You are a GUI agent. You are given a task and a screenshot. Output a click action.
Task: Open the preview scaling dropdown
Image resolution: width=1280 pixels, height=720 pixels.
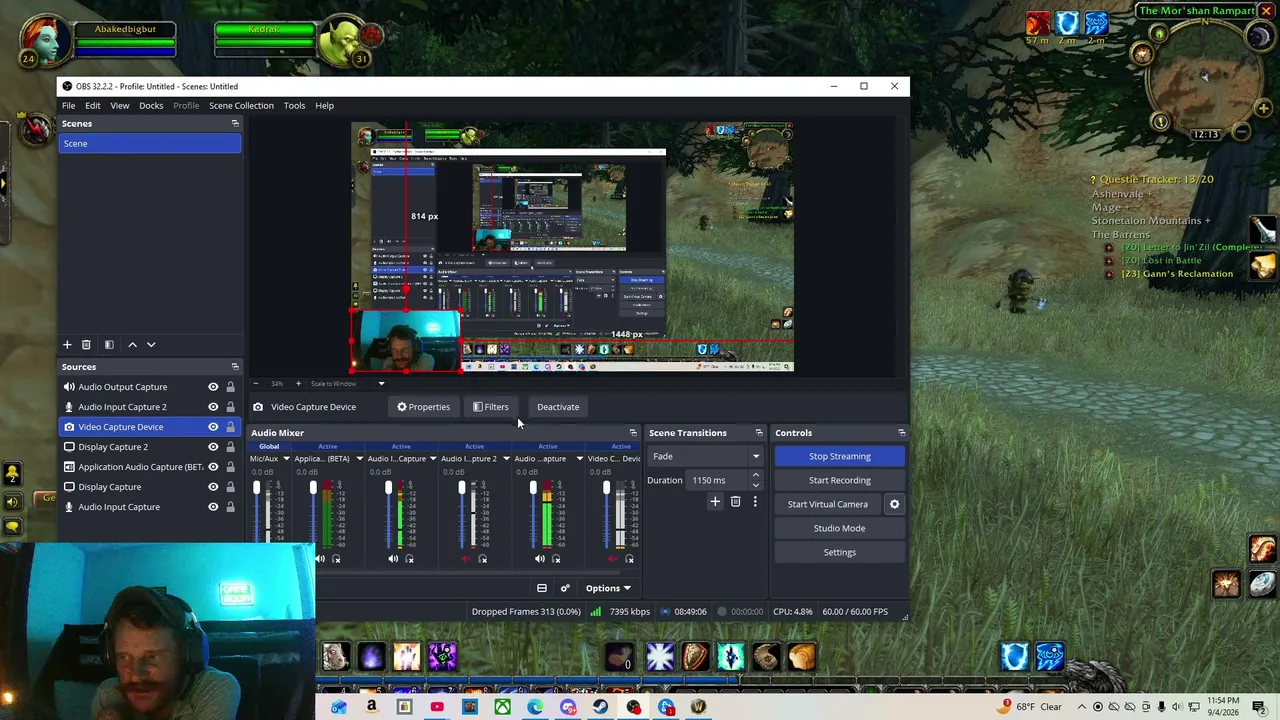tap(381, 384)
